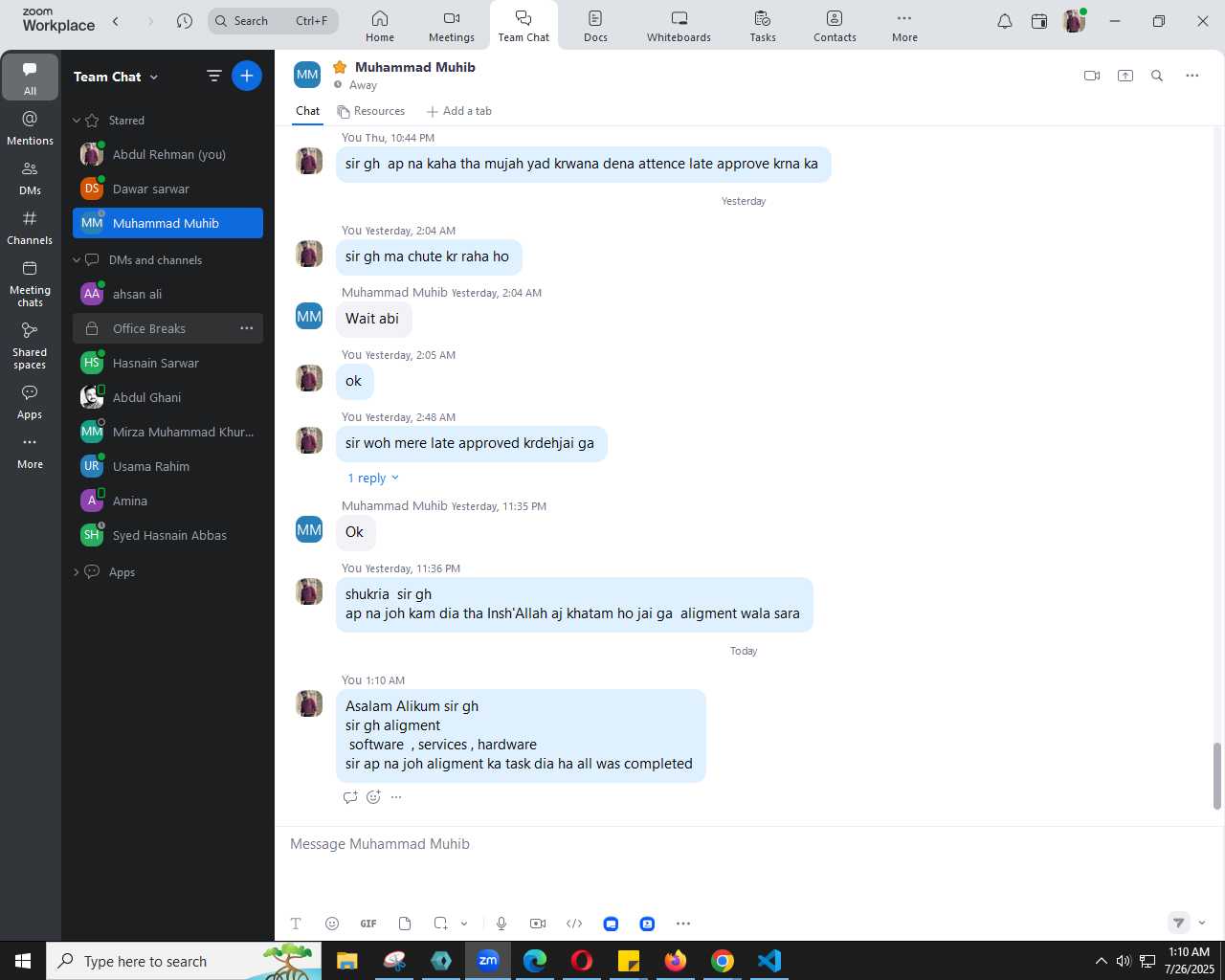The width and height of the screenshot is (1225, 980).
Task: Open the screenshot options dropdown arrow
Action: click(x=464, y=924)
